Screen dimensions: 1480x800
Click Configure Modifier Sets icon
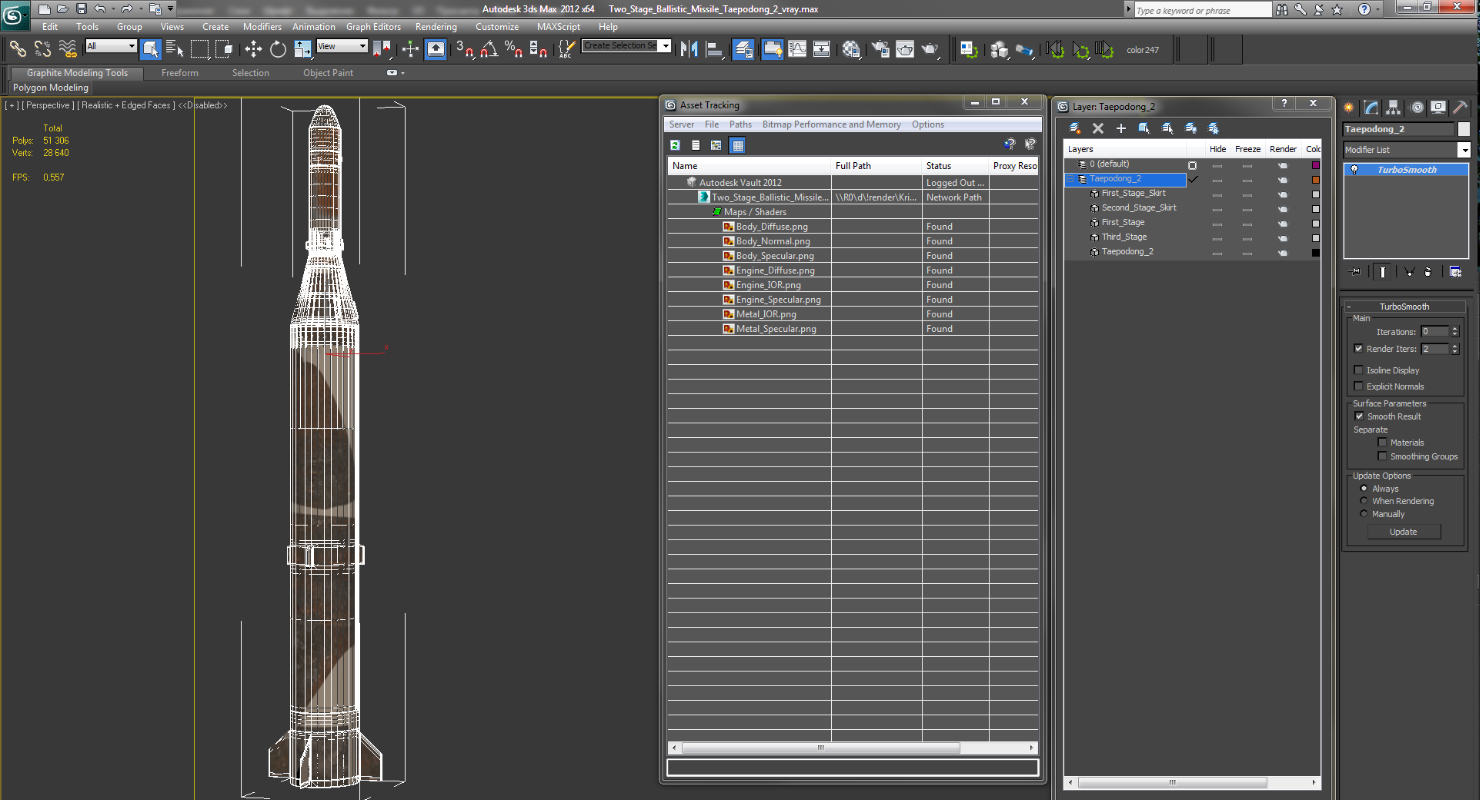click(1455, 272)
